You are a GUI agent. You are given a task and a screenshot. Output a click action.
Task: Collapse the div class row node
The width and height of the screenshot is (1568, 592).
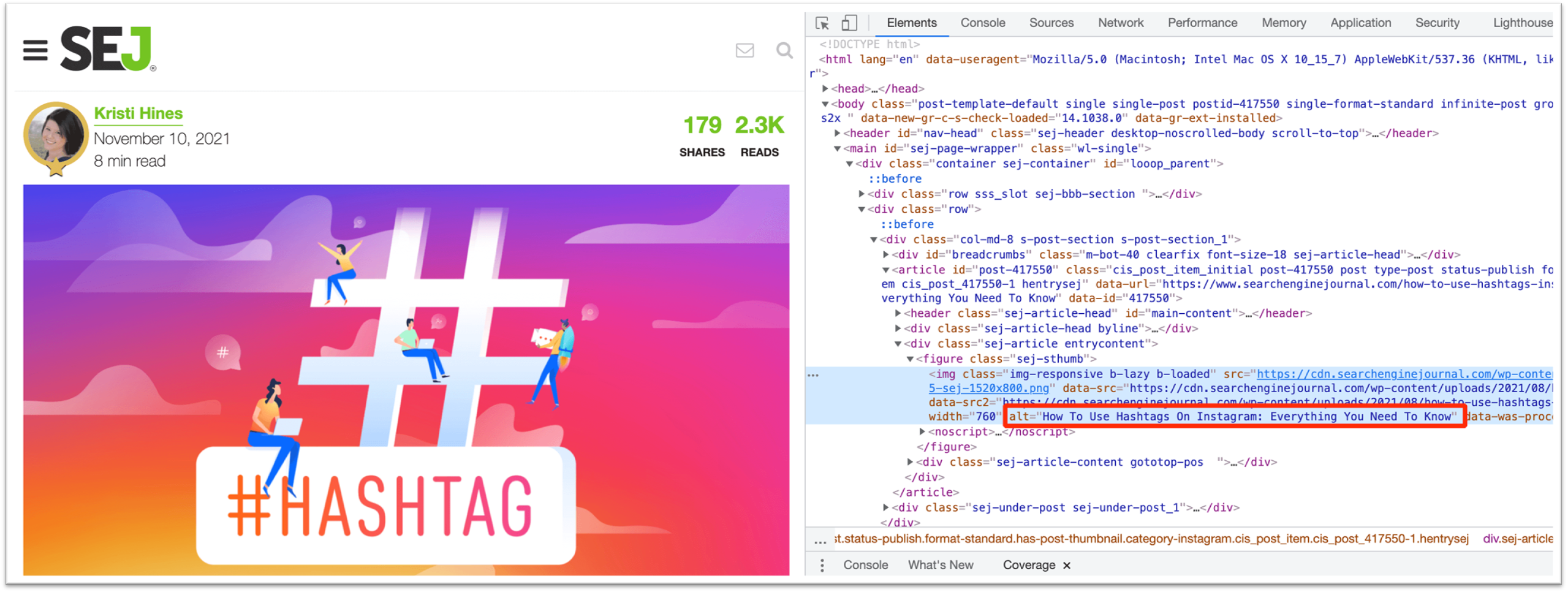(x=862, y=210)
